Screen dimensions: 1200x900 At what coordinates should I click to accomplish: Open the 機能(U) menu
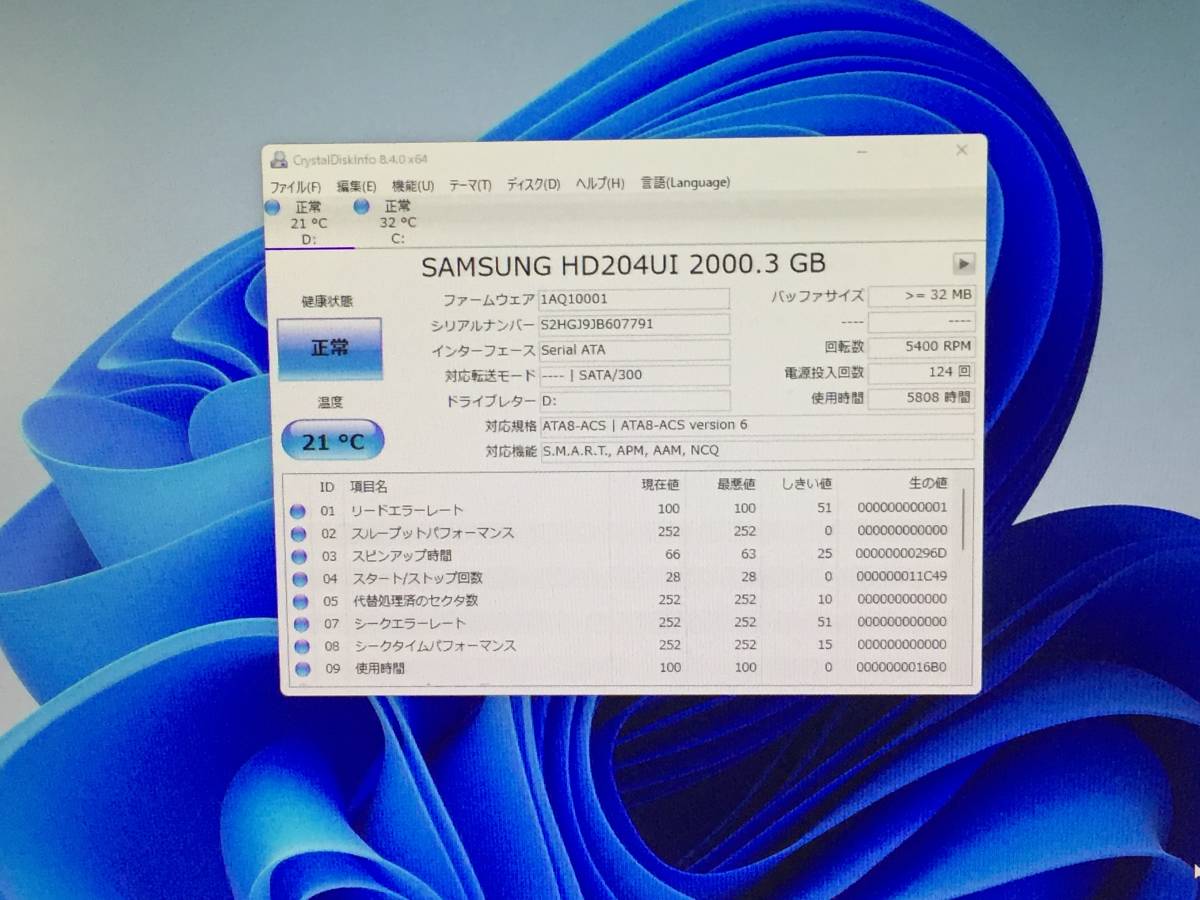413,185
